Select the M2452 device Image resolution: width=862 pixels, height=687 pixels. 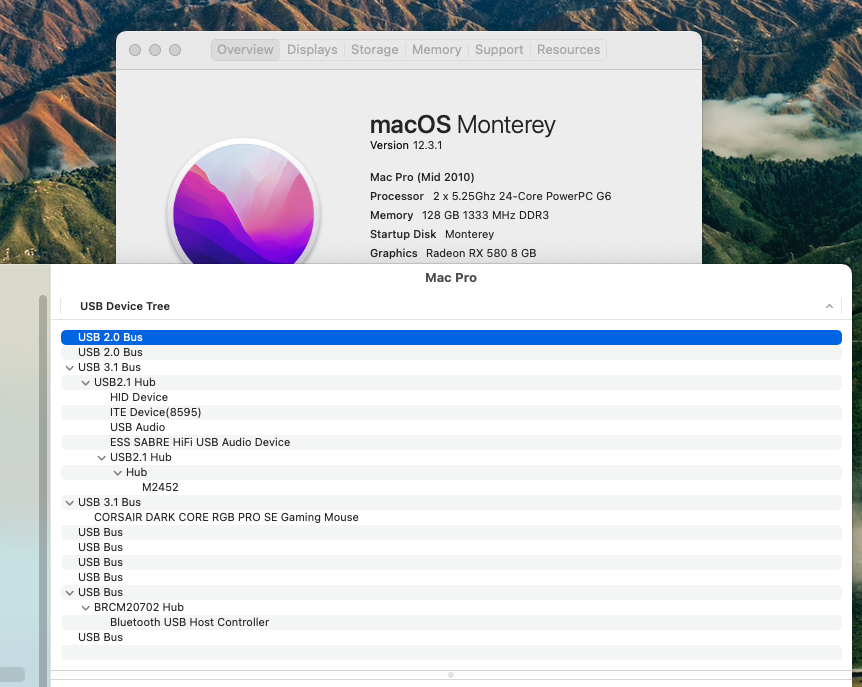click(160, 487)
